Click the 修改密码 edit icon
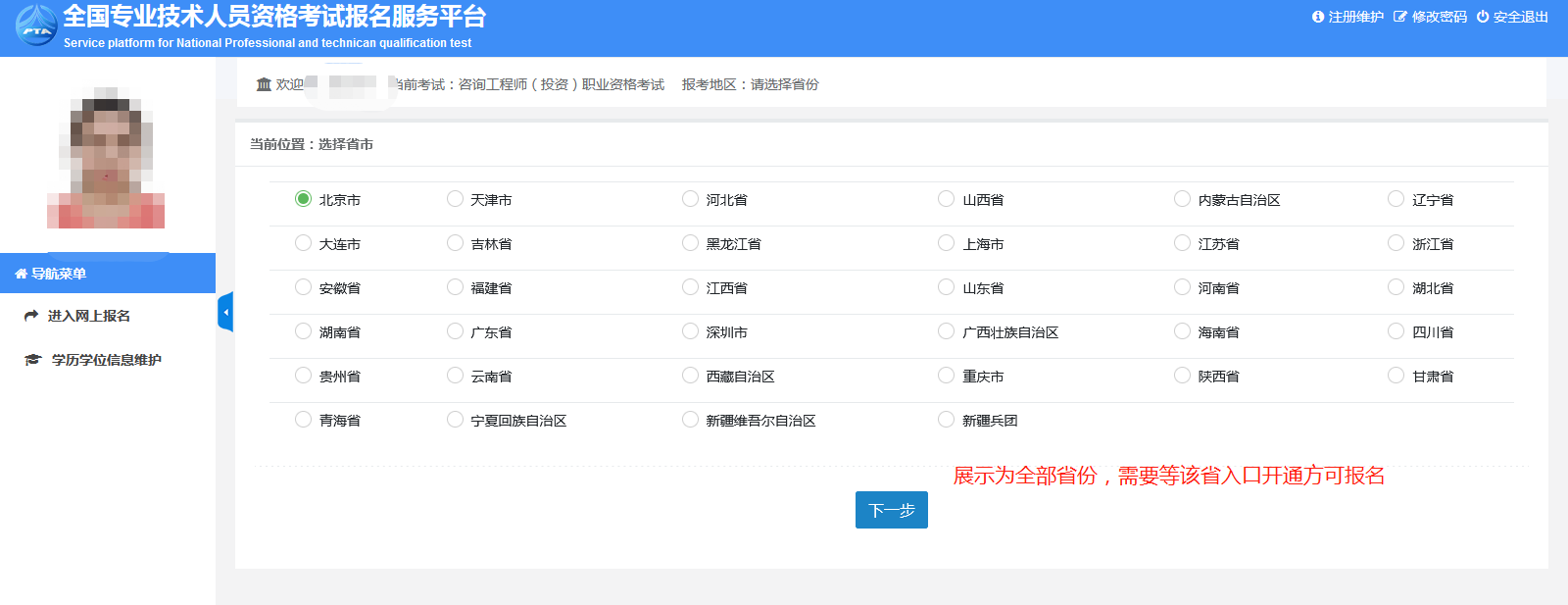 coord(1400,17)
